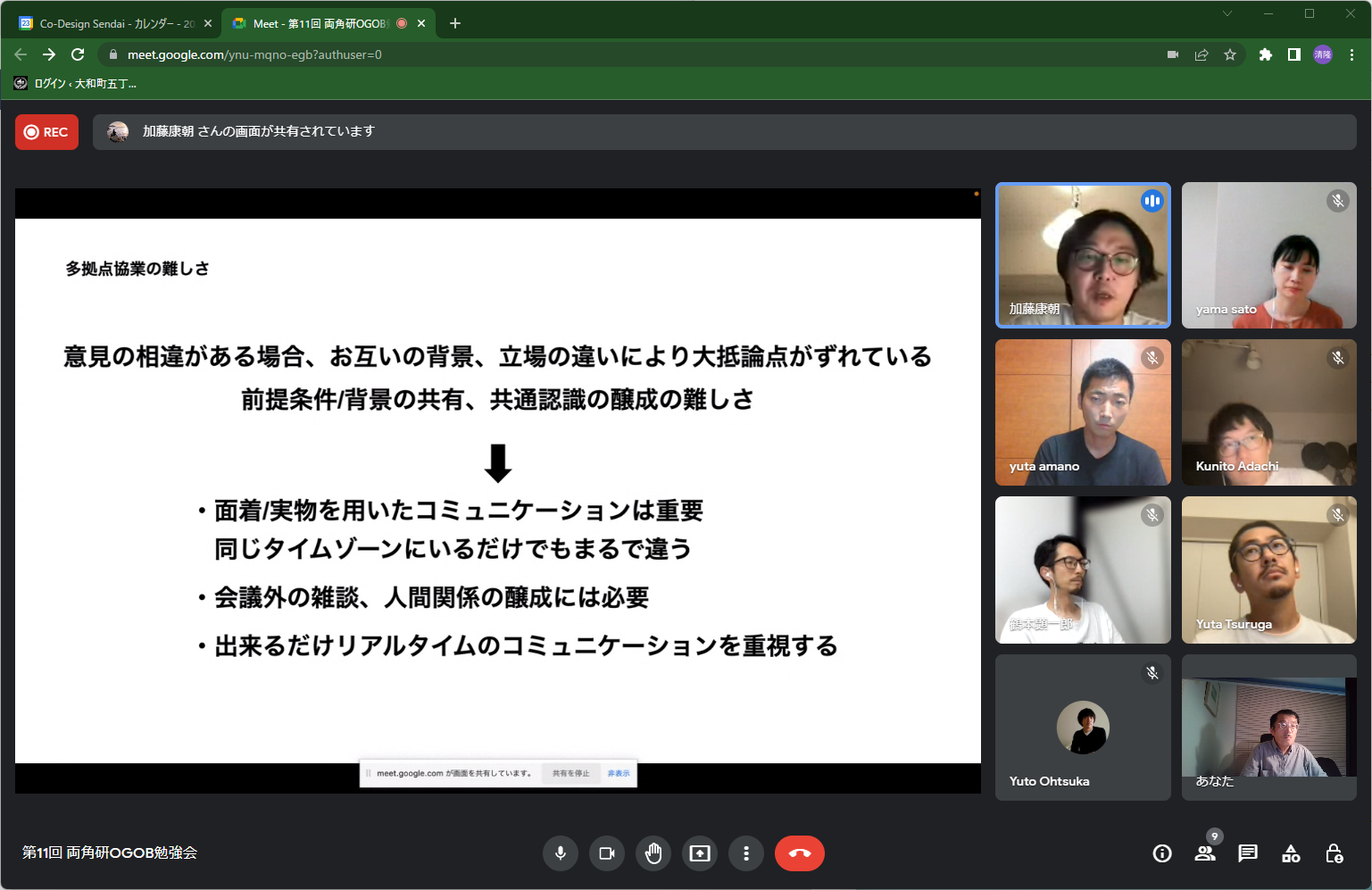This screenshot has width=1372, height=890.
Task: Raise hand using the hand icon
Action: point(653,853)
